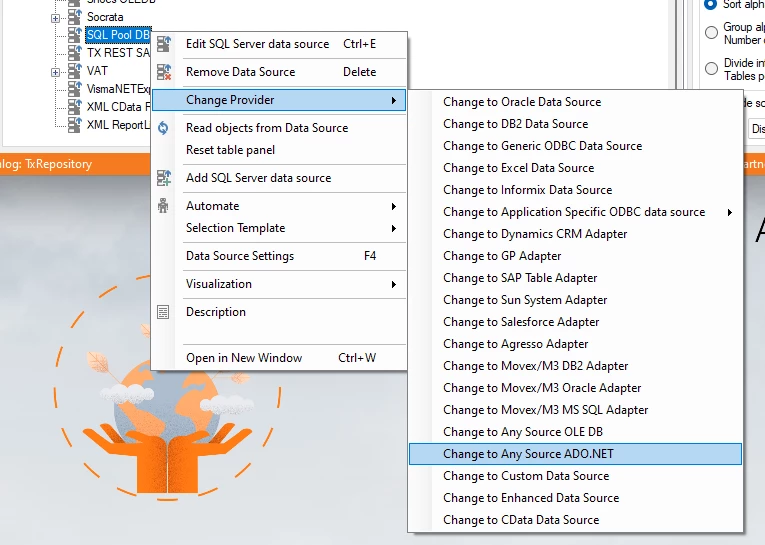Select Change to Informix Data Source

575,190
